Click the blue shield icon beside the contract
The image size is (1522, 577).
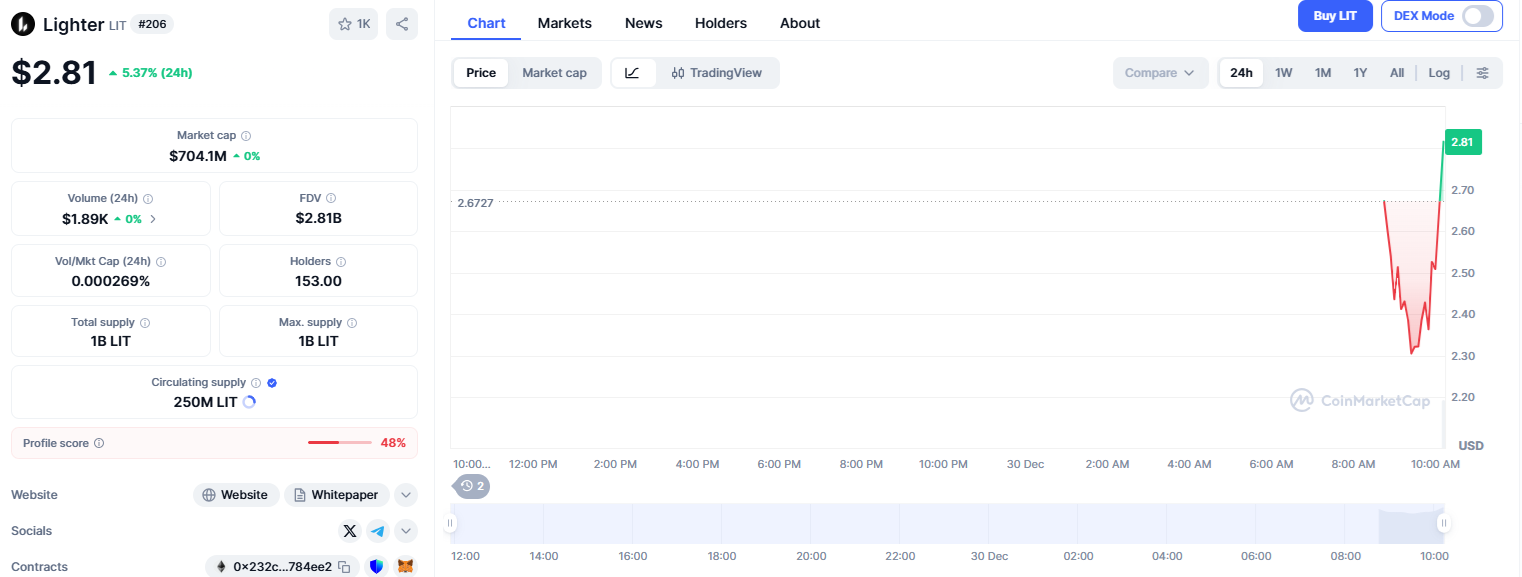(x=376, y=567)
